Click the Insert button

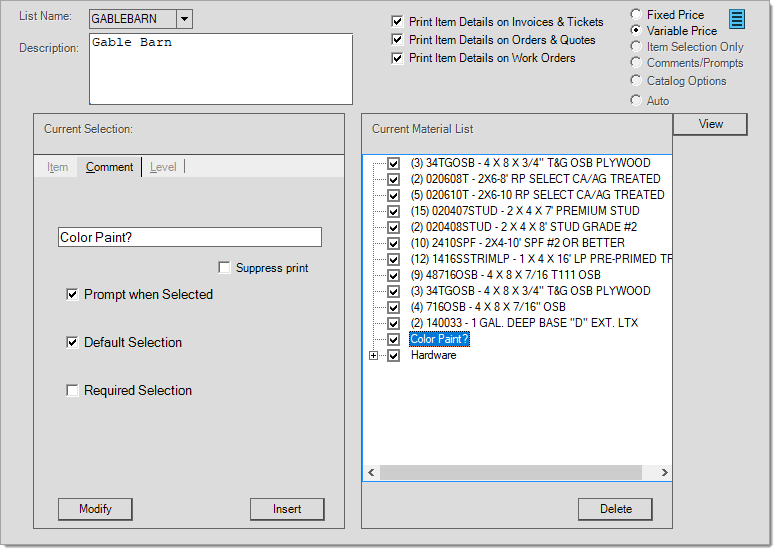287,509
